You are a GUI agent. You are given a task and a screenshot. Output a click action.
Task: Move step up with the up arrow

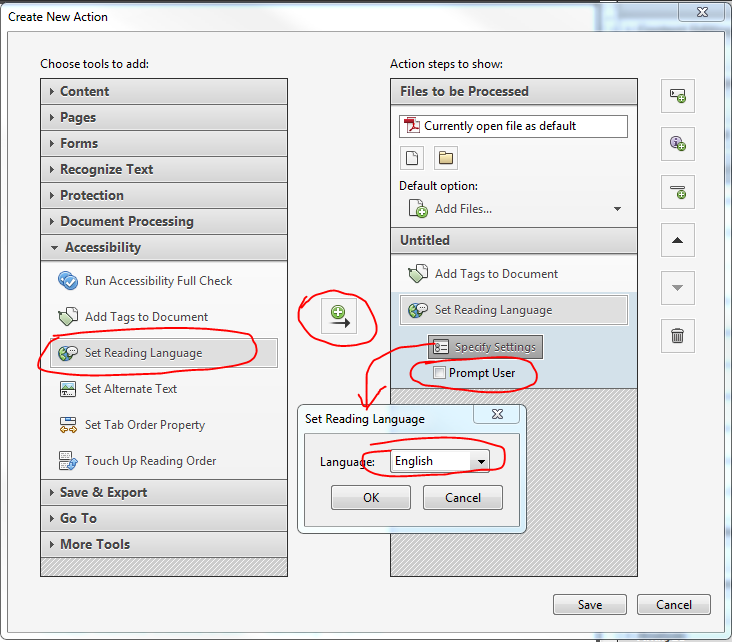point(677,240)
